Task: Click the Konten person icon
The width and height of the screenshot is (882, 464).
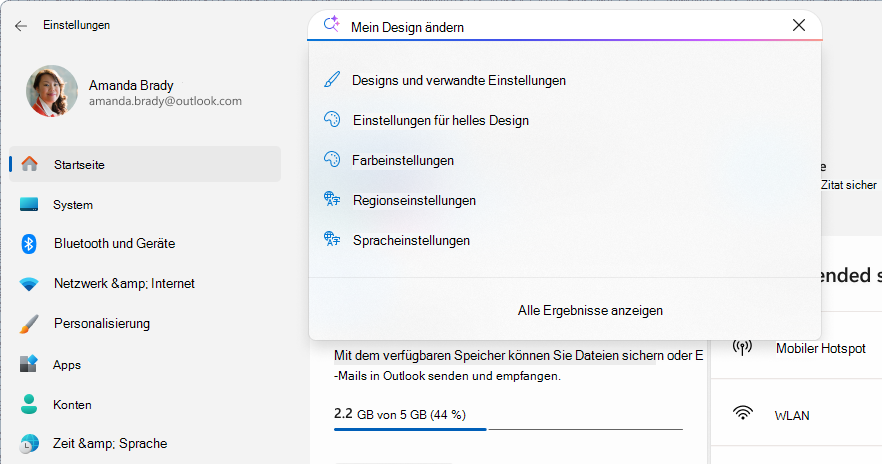Action: coord(29,404)
